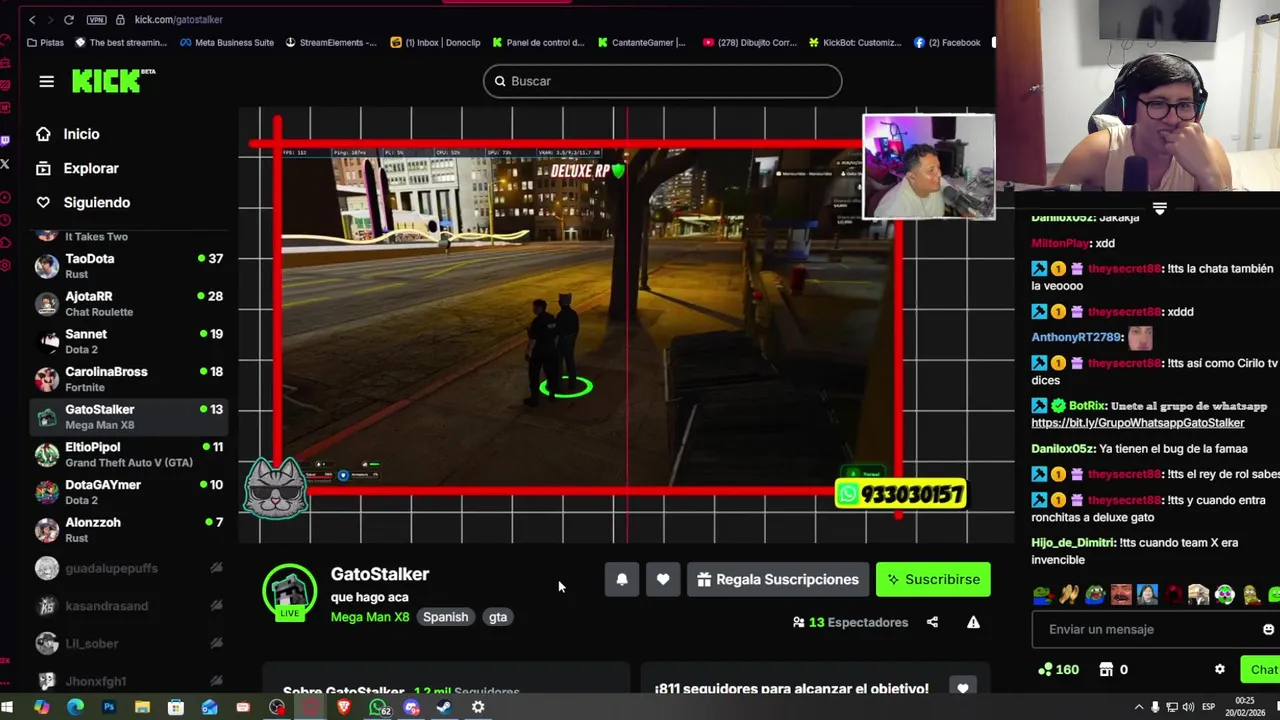Open the emoji picker in chat
This screenshot has width=1280, height=720.
tap(1268, 629)
